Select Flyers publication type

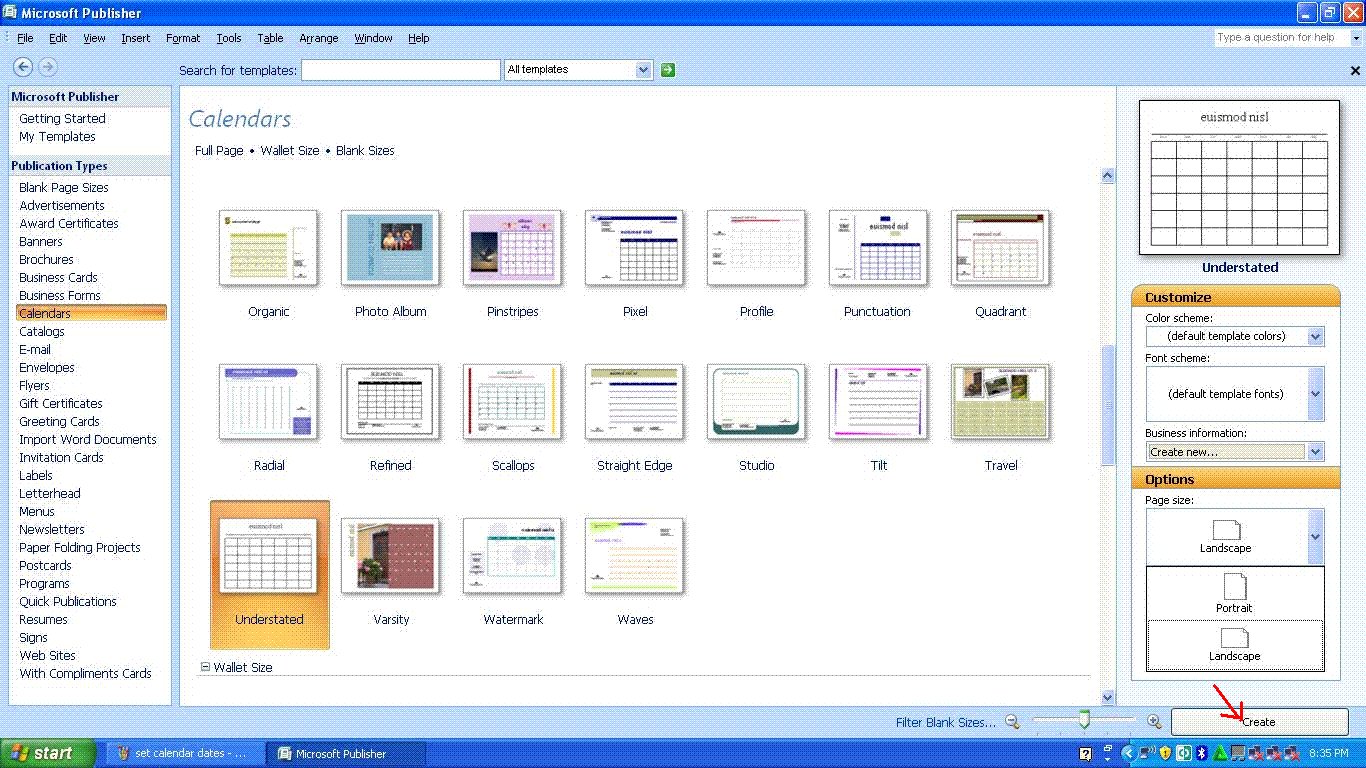[34, 385]
